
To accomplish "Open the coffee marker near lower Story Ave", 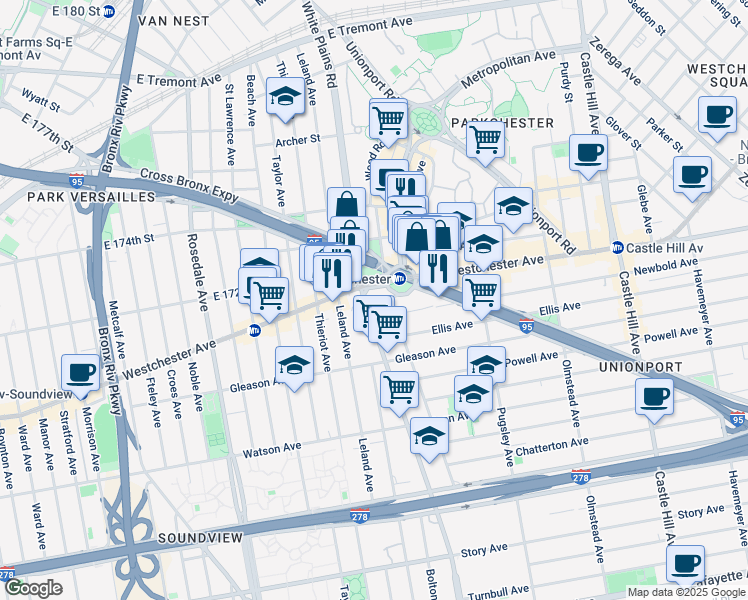I will (685, 563).
